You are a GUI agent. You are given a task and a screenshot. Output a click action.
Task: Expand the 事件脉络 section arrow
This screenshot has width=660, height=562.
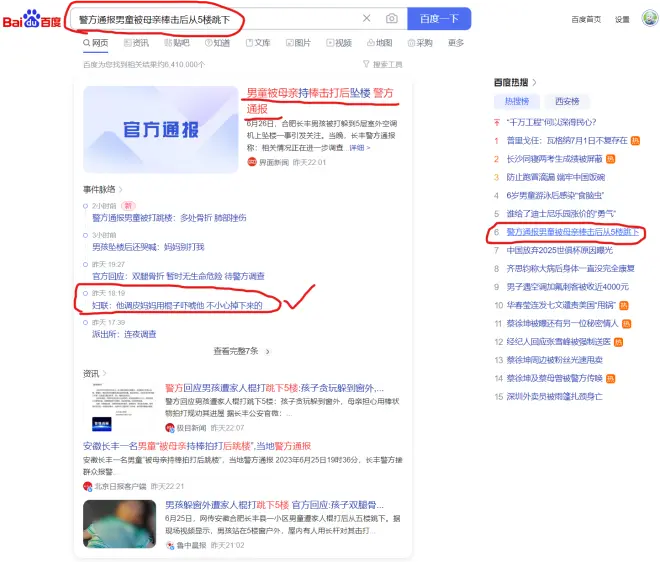point(121,188)
